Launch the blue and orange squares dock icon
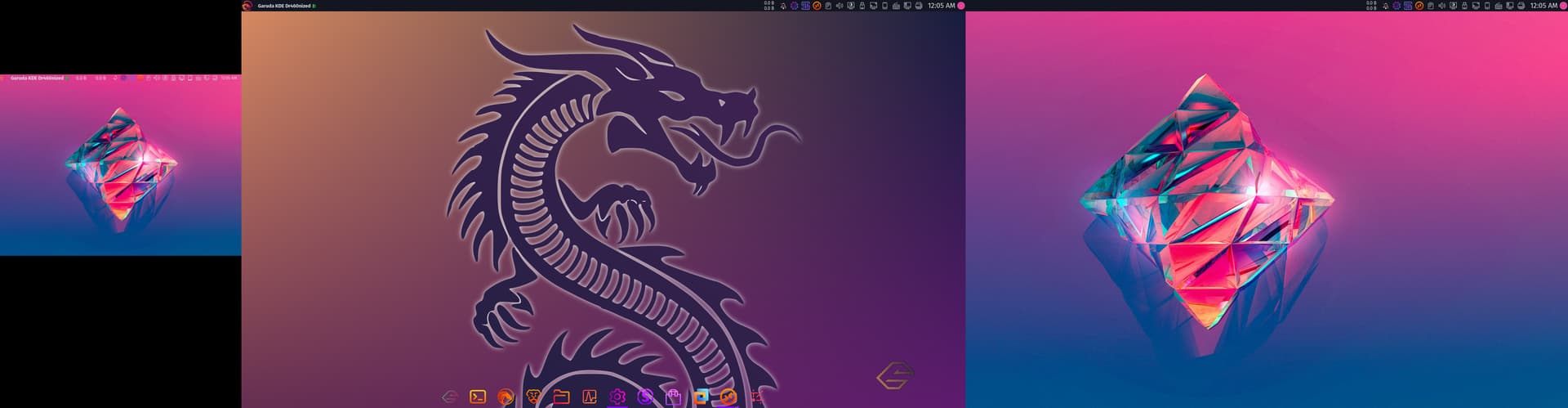Image resolution: width=1568 pixels, height=408 pixels. (701, 397)
